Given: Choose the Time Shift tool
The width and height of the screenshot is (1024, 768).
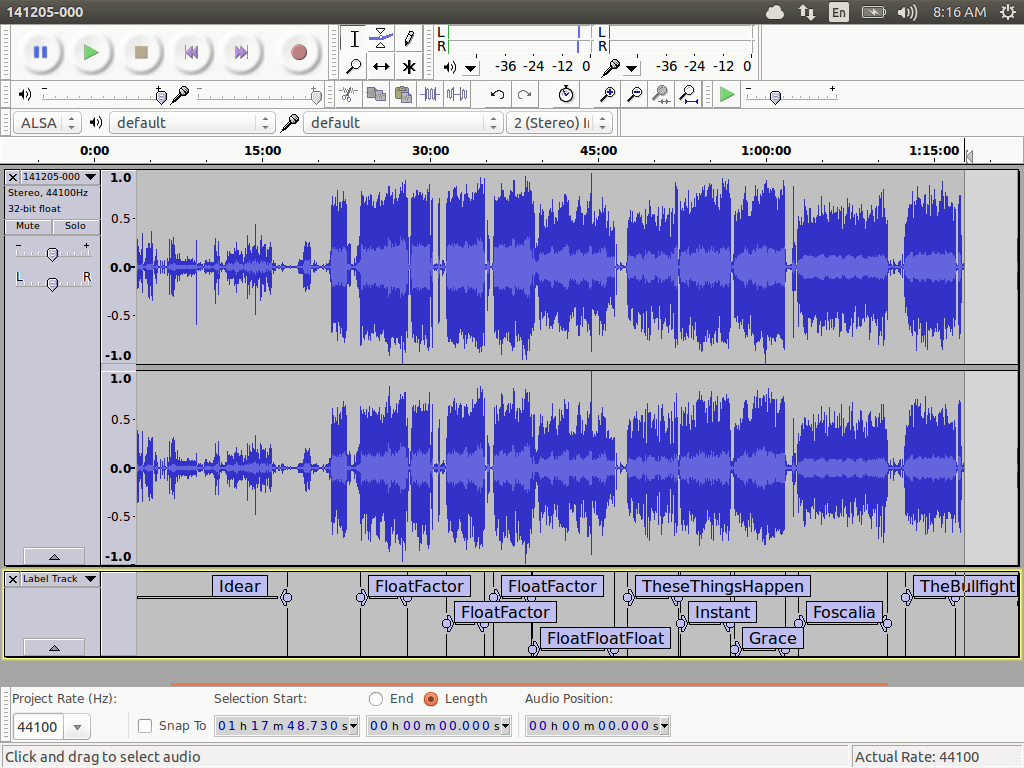Looking at the screenshot, I should coord(381,67).
